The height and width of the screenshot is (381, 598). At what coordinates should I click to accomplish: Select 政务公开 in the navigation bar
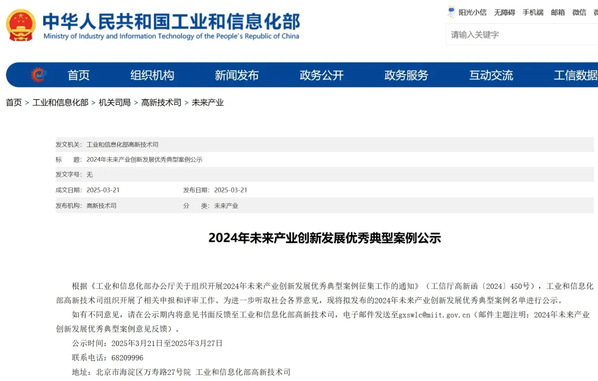[322, 75]
